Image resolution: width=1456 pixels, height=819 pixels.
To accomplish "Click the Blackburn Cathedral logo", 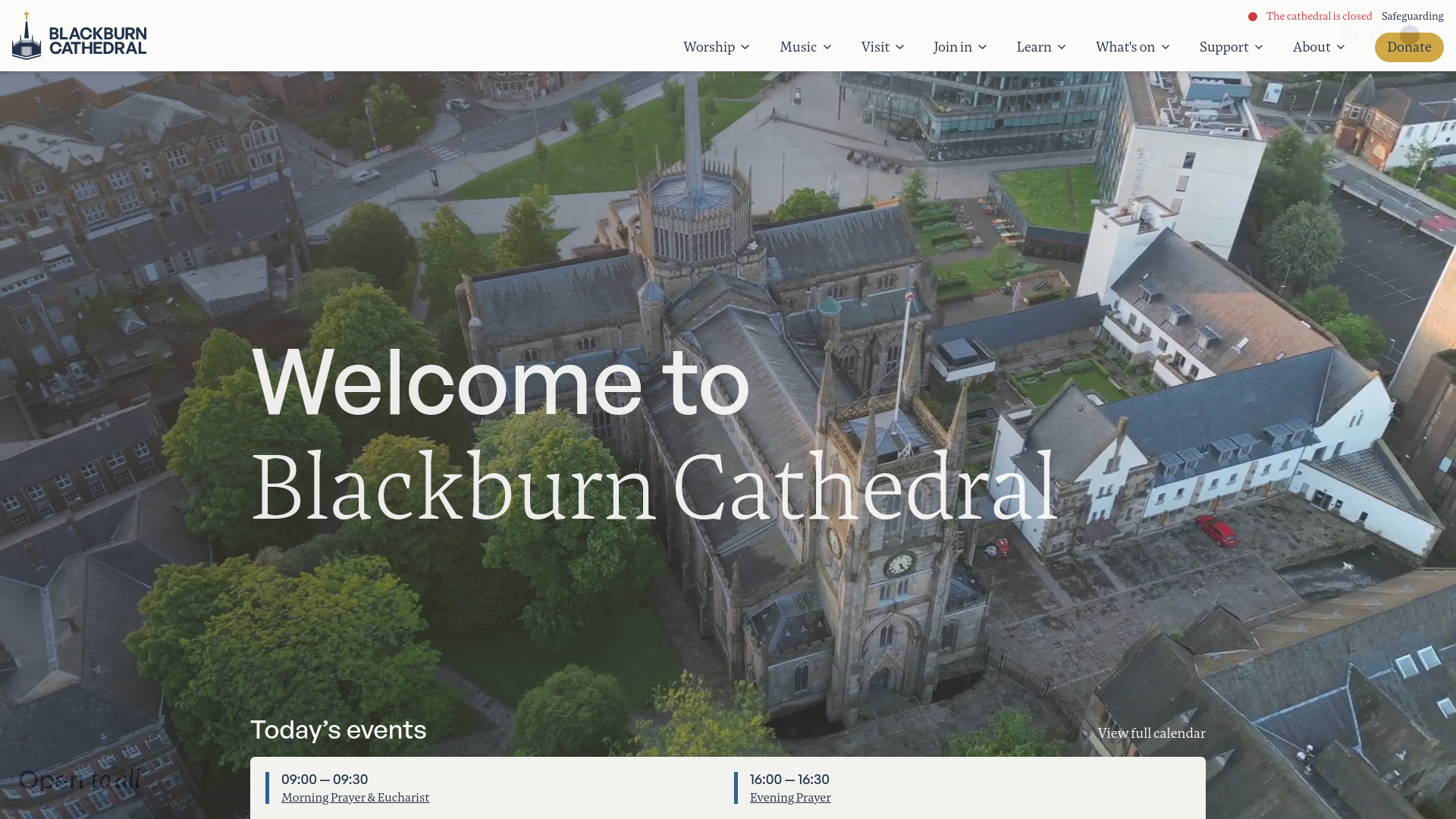I will pos(80,36).
